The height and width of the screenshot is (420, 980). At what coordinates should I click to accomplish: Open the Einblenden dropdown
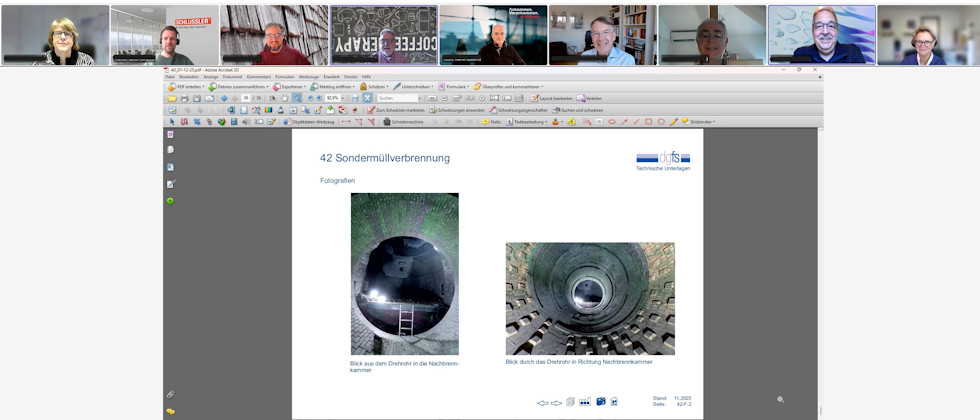(701, 122)
